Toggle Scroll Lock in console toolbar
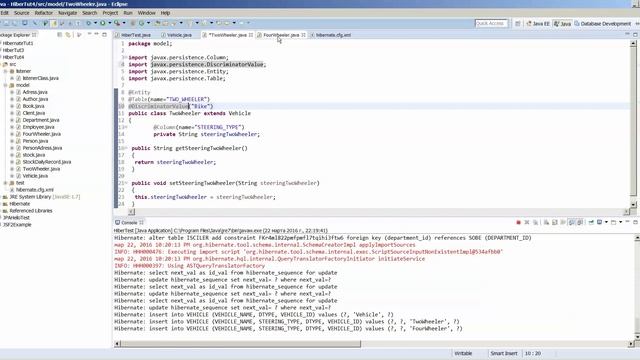 tap(555, 222)
